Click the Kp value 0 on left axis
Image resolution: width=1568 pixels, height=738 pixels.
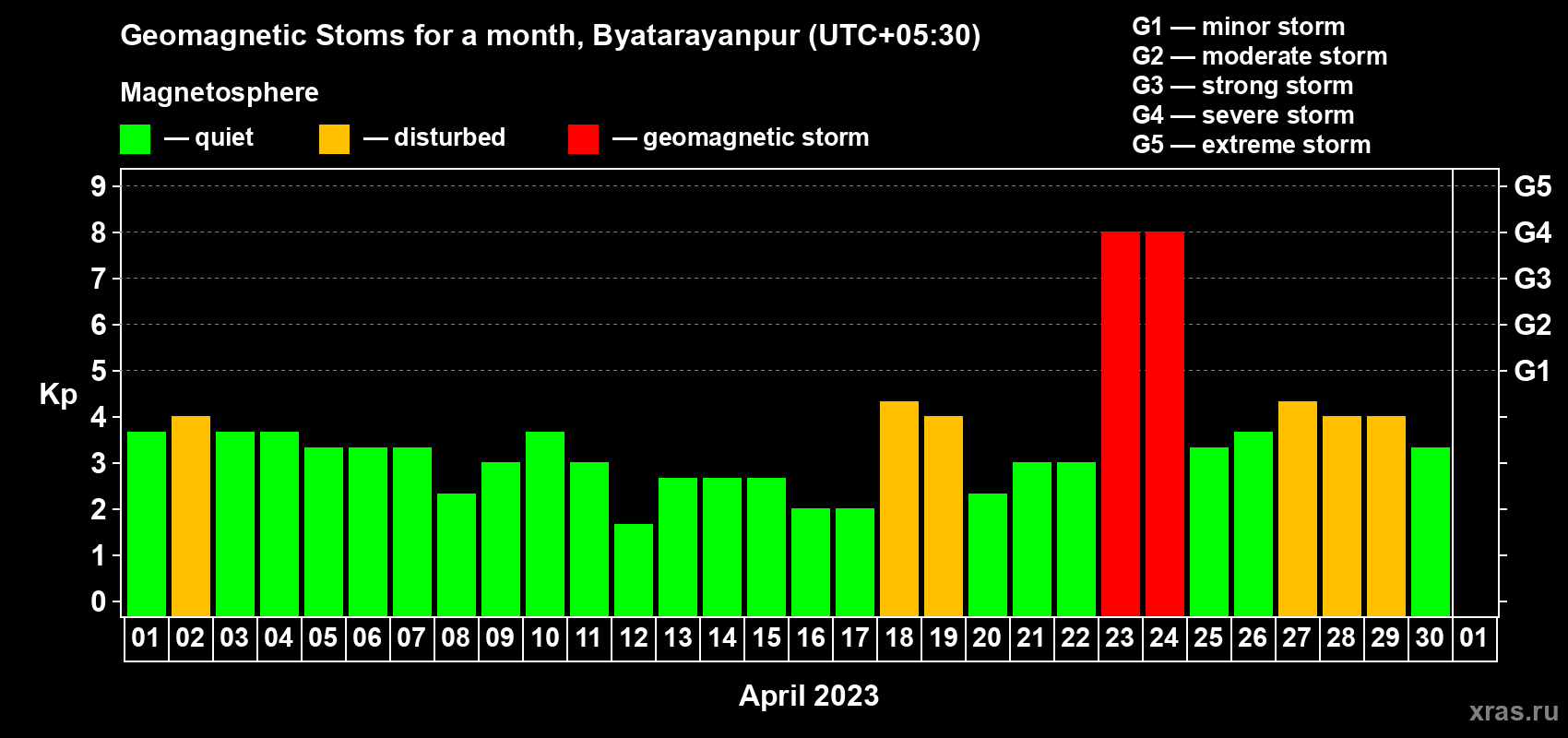pos(99,601)
